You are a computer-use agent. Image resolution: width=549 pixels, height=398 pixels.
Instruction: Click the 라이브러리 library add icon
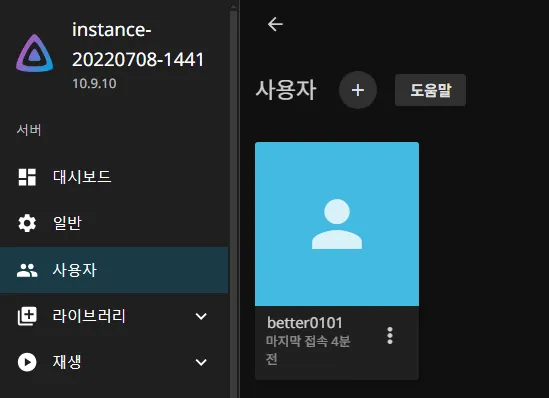[x=27, y=316]
